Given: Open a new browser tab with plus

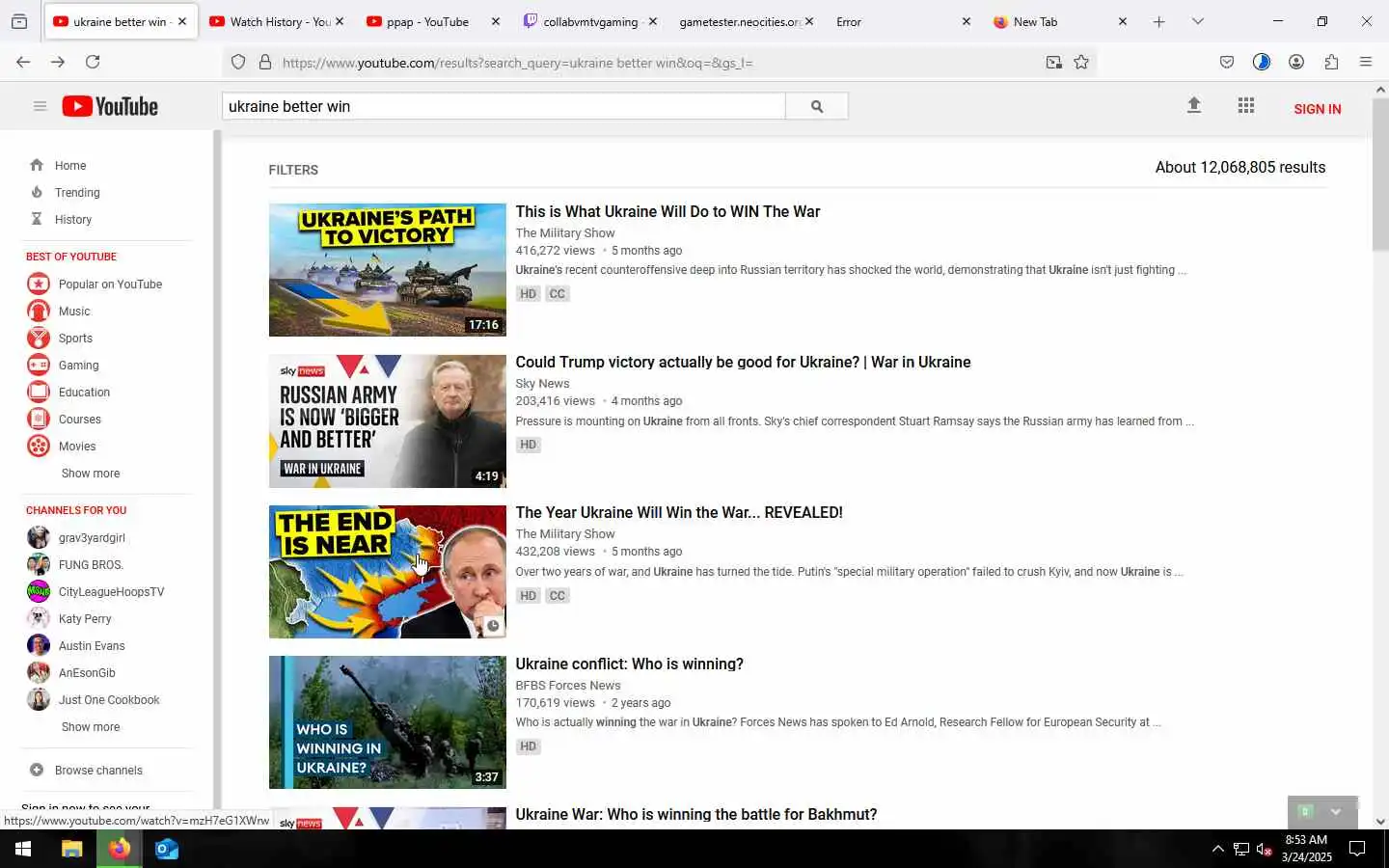Looking at the screenshot, I should (x=1158, y=21).
